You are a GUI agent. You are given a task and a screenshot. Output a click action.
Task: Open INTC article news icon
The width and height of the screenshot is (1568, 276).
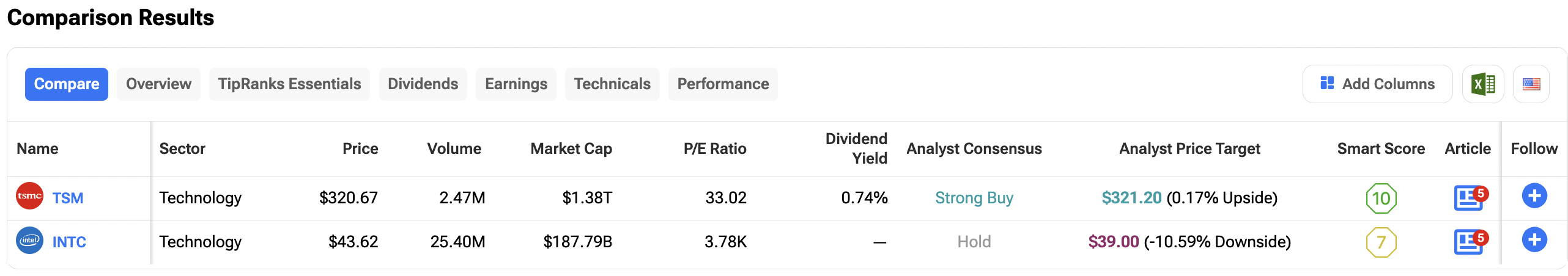click(1468, 242)
